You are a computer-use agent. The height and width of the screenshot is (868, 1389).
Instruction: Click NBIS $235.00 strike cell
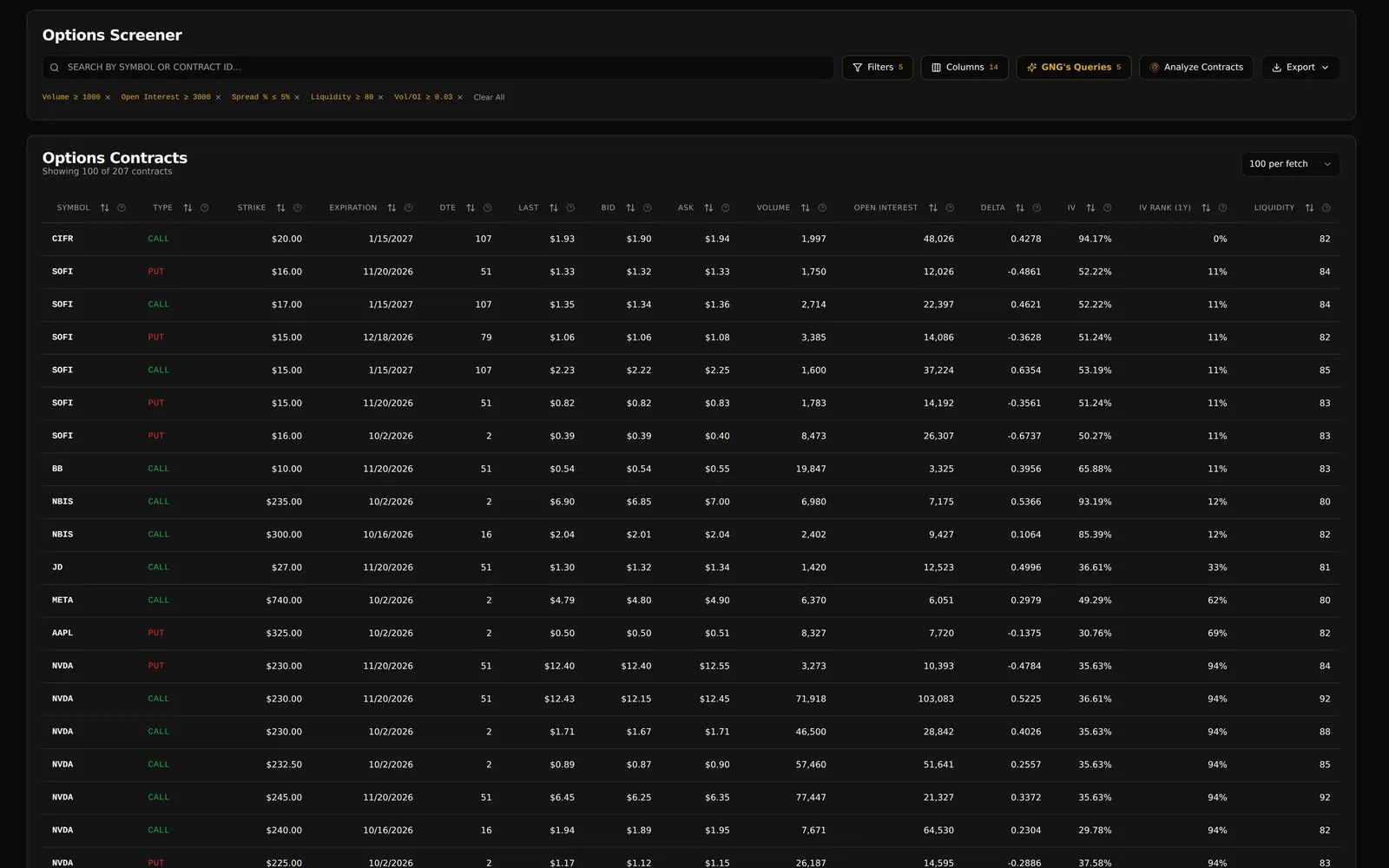pyautogui.click(x=284, y=502)
